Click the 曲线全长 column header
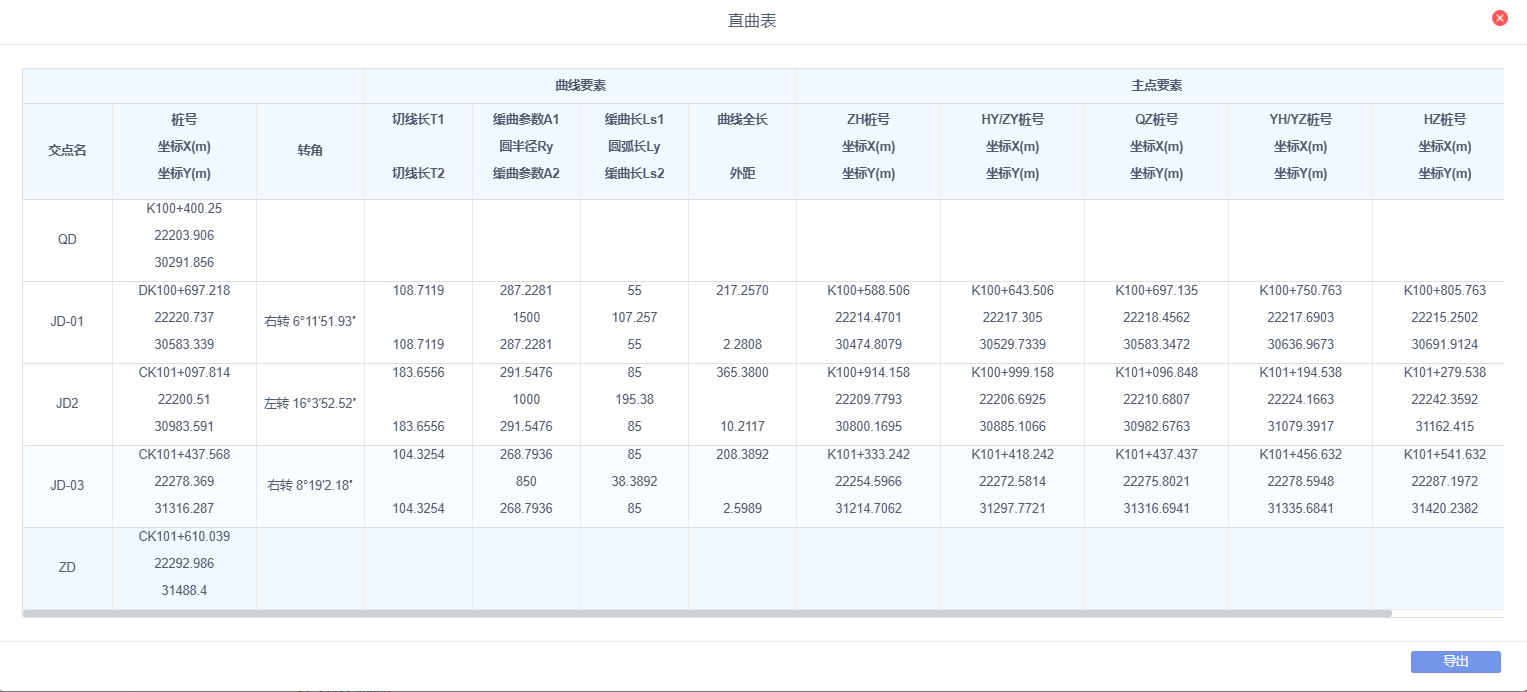Image resolution: width=1527 pixels, height=692 pixels. click(742, 120)
